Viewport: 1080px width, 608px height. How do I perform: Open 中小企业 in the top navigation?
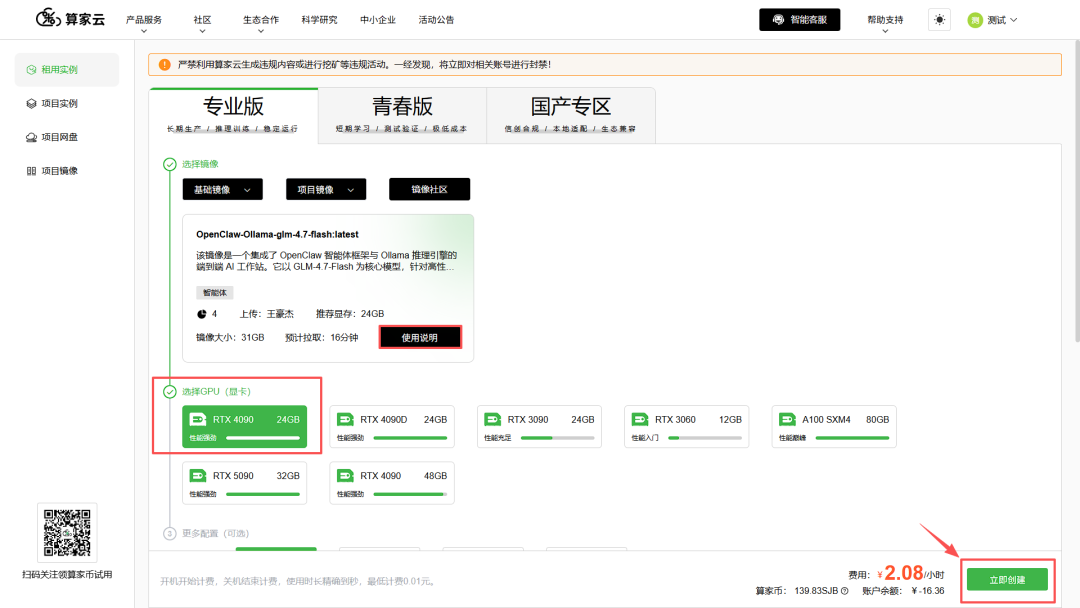(x=378, y=20)
